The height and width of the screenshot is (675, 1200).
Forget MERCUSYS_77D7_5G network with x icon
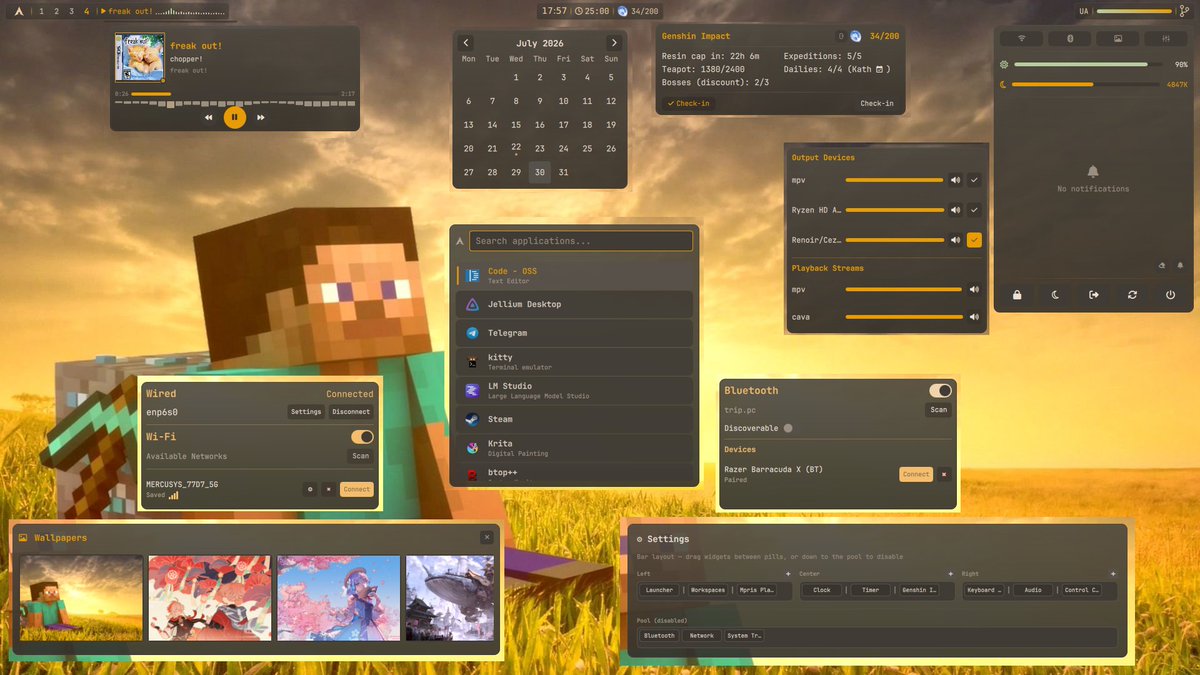[328, 489]
